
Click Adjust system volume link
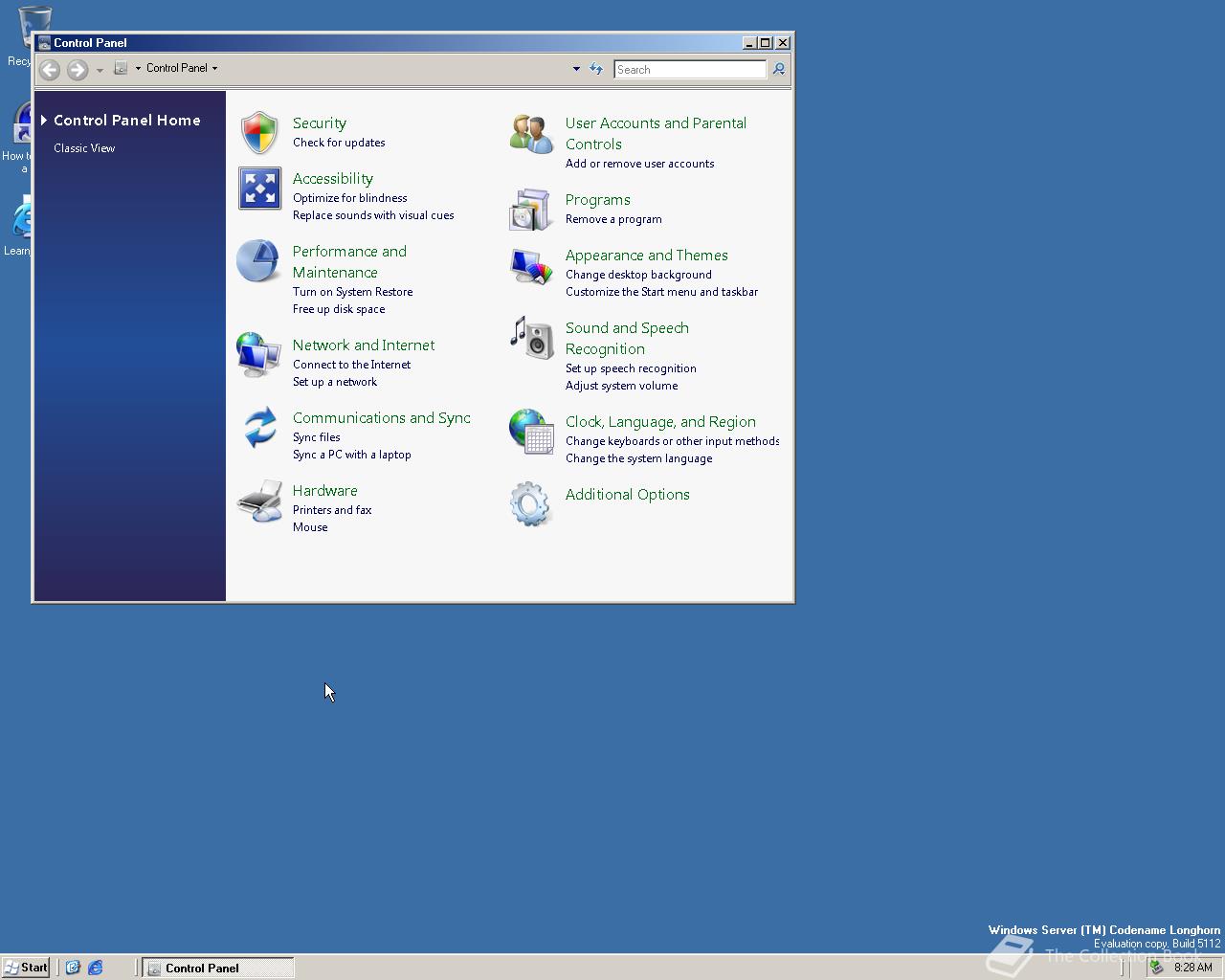(x=622, y=386)
